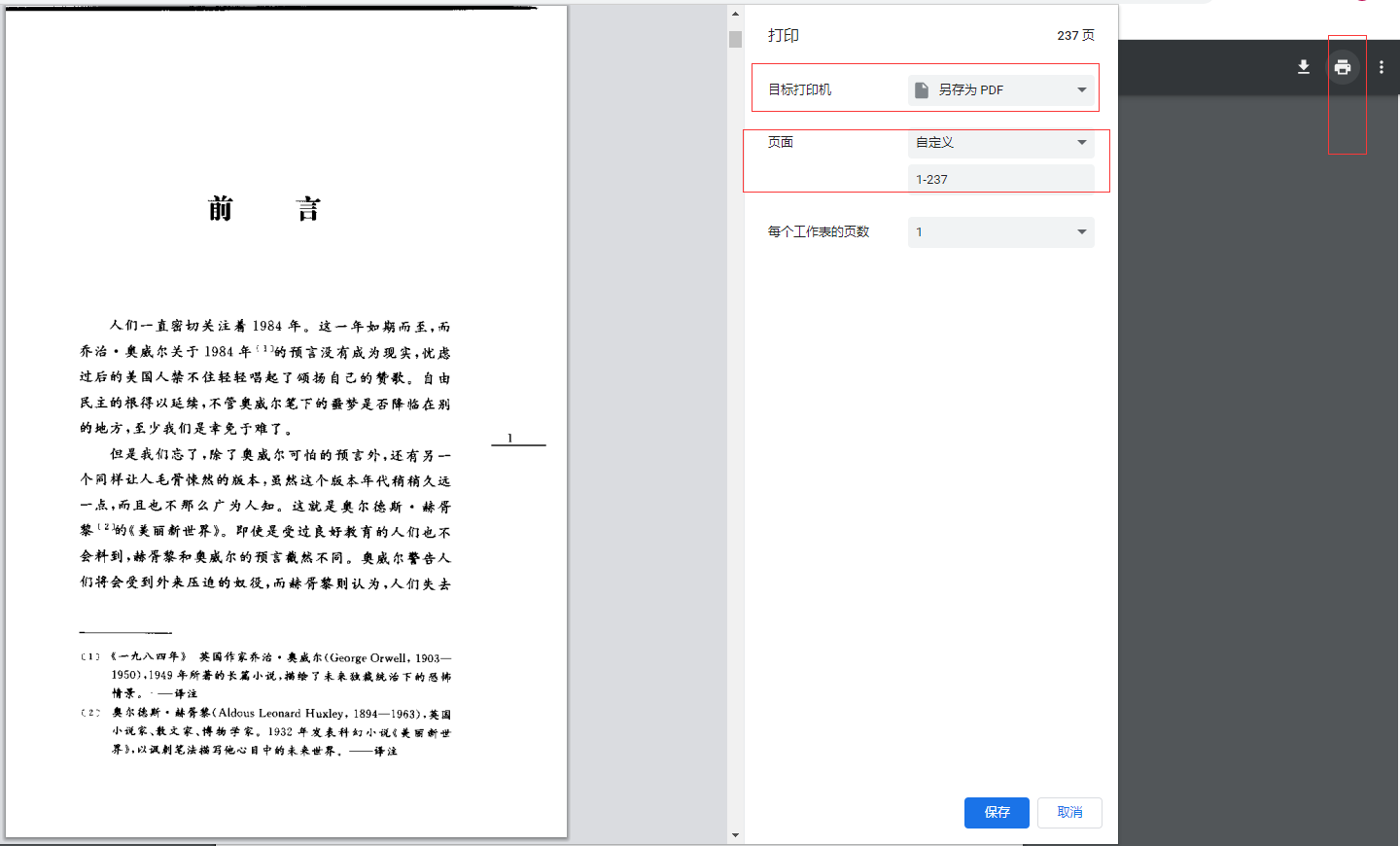Open the 页面 dropdown showing 自定义
Image resolution: width=1400 pixels, height=846 pixels.
click(x=1000, y=143)
